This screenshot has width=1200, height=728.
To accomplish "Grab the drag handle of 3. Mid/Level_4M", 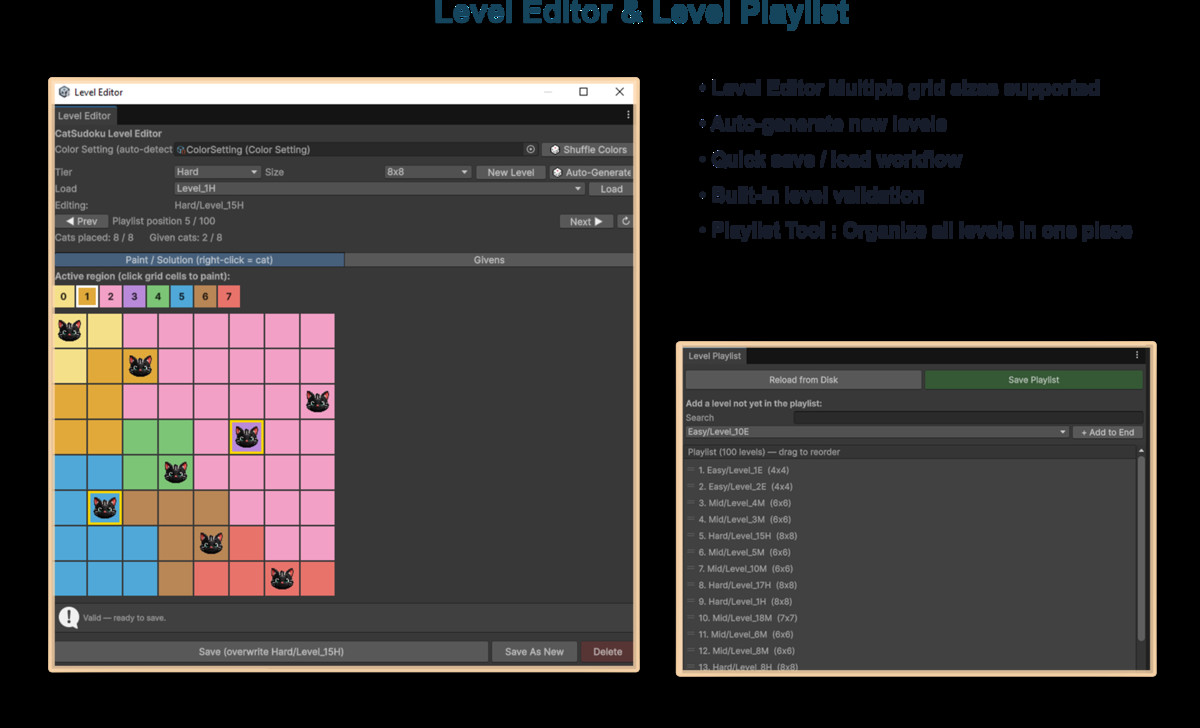I will [x=691, y=503].
